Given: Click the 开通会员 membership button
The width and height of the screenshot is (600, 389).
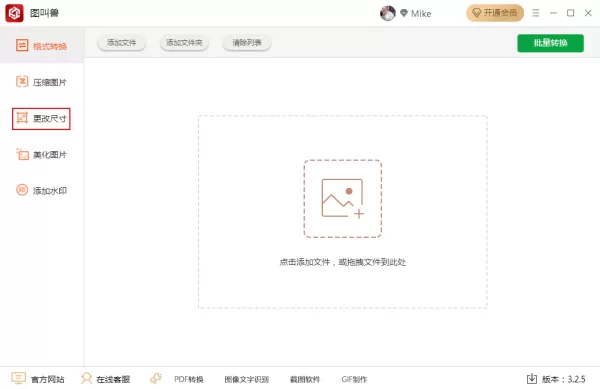Looking at the screenshot, I should pos(495,13).
